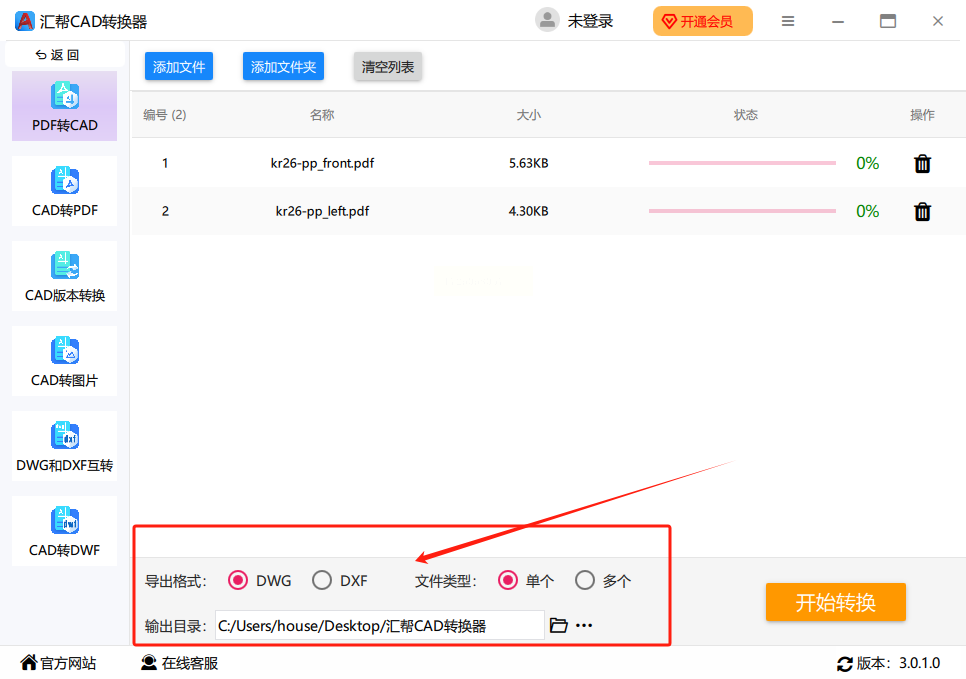Switch to the CAD转PDF mode
The width and height of the screenshot is (966, 679).
65,191
